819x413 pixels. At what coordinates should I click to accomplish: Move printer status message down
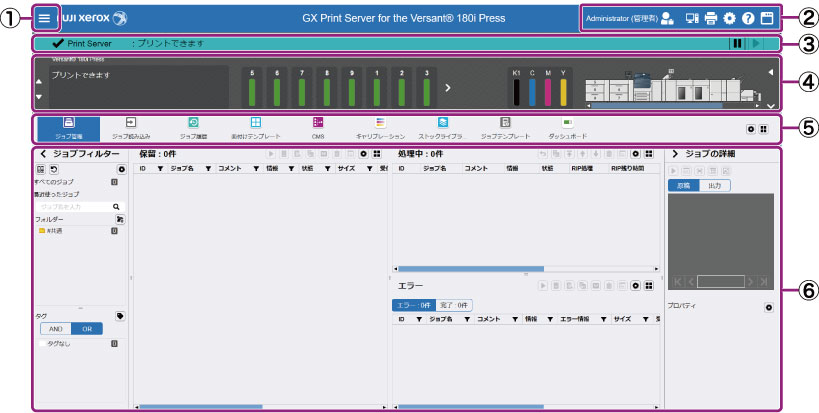pos(39,97)
